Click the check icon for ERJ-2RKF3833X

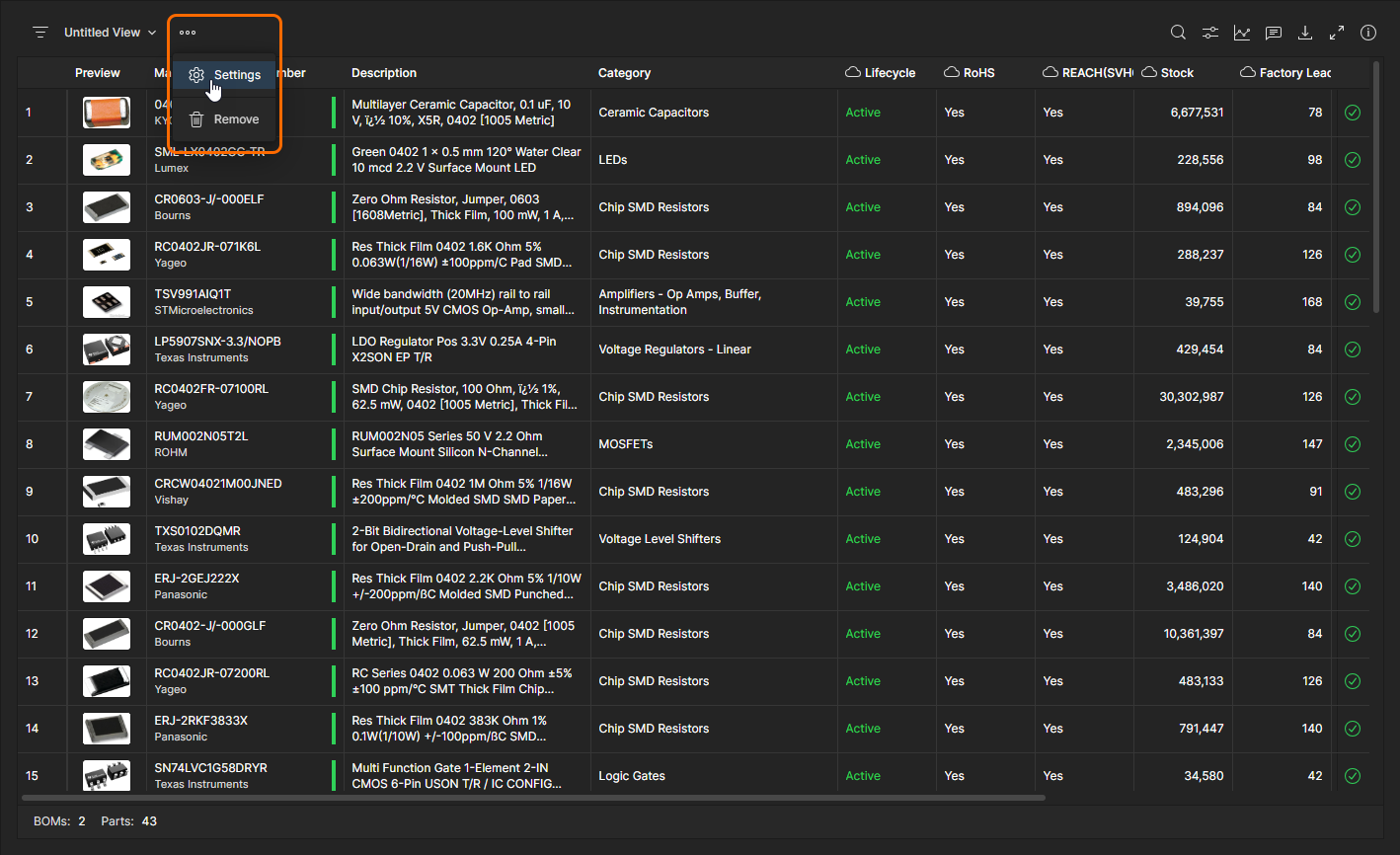(1353, 729)
